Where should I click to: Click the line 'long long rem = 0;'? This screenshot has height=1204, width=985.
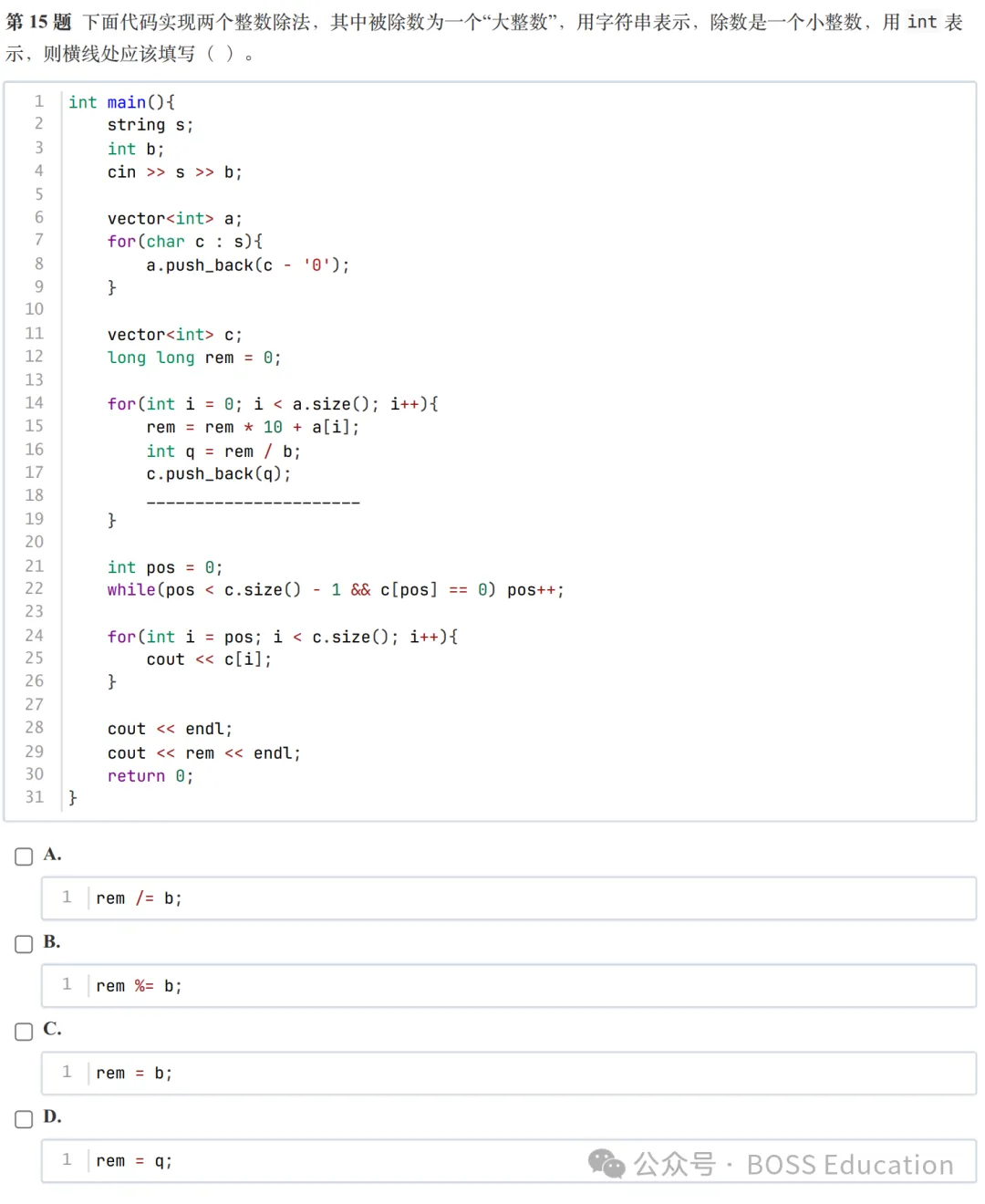(x=194, y=358)
